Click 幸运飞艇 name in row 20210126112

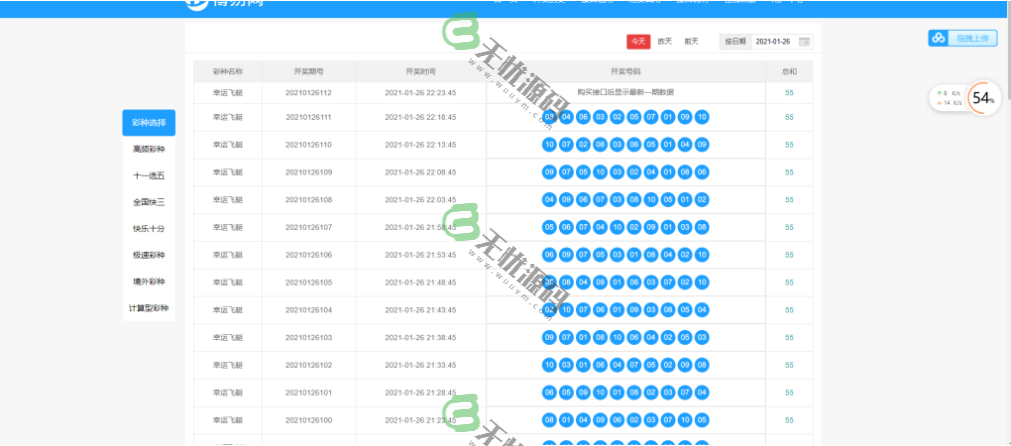point(228,93)
